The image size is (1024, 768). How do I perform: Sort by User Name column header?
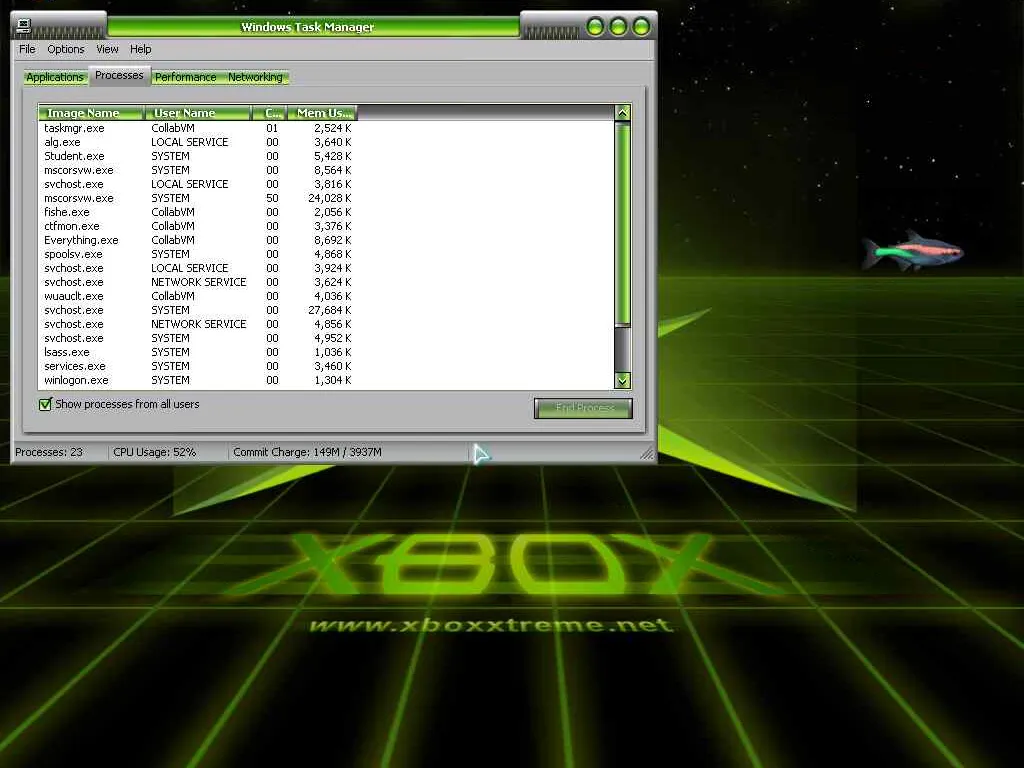pos(198,113)
